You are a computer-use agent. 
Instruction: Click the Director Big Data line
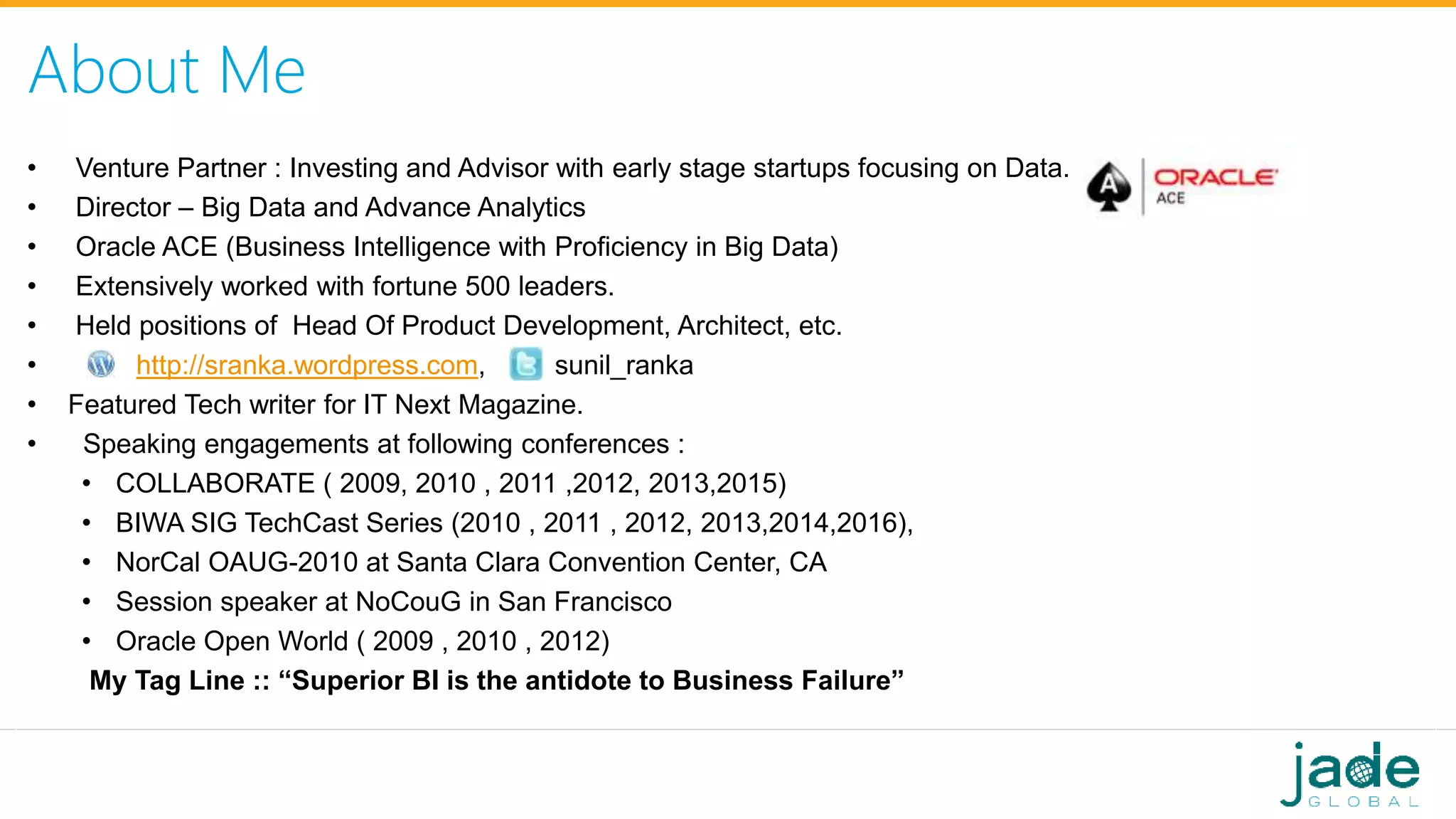(331, 208)
